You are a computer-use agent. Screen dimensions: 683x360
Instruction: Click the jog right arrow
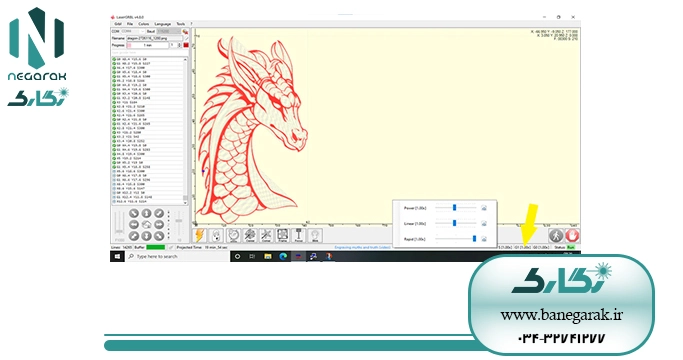159,224
